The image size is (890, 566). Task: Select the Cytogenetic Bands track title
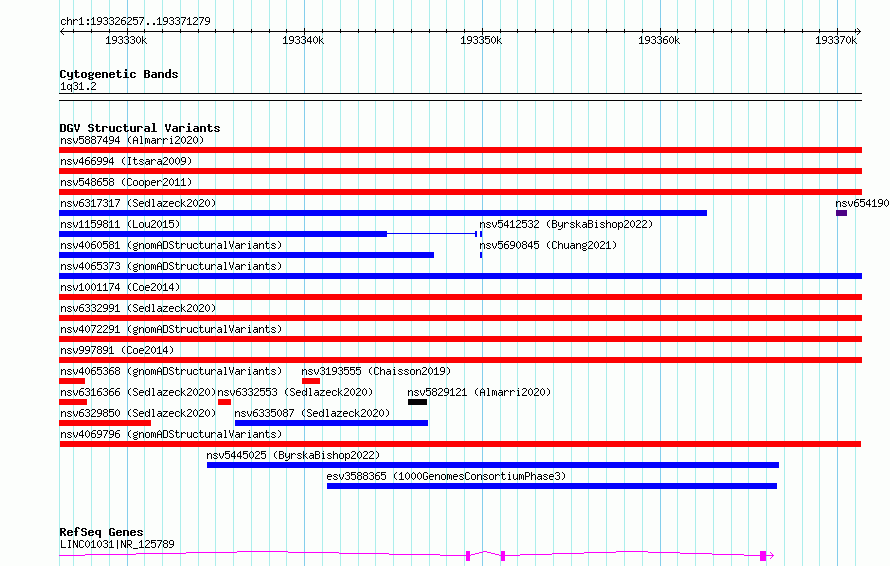coord(119,74)
